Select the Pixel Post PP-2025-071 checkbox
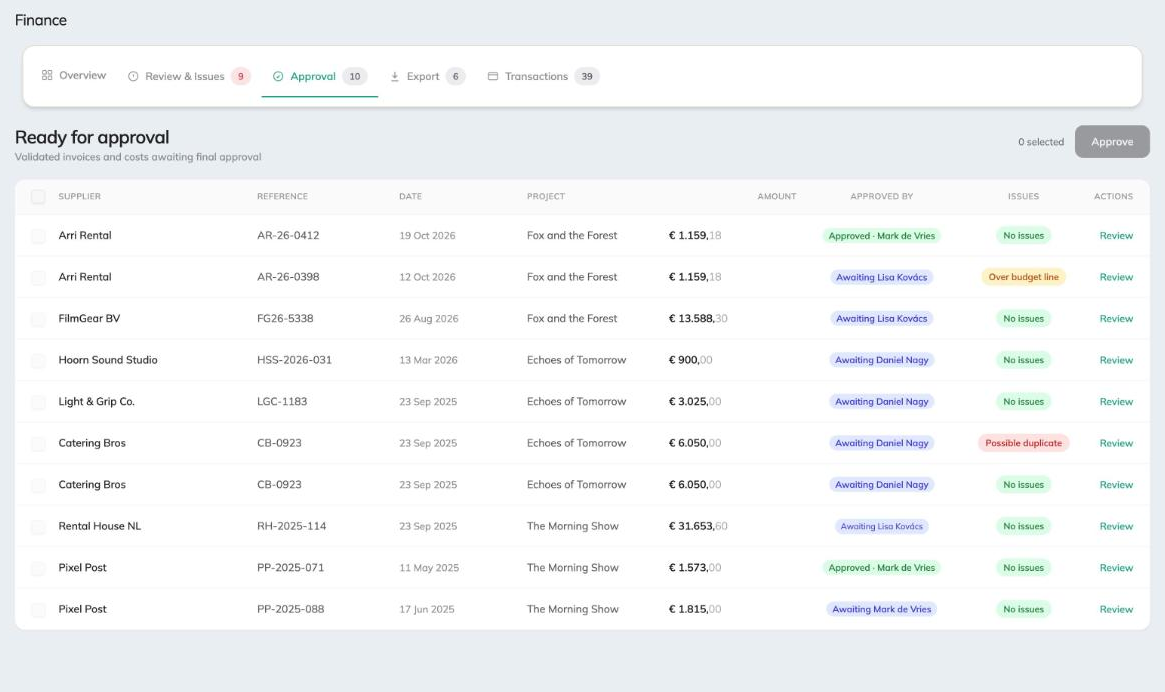The width and height of the screenshot is (1165, 692). point(38,568)
